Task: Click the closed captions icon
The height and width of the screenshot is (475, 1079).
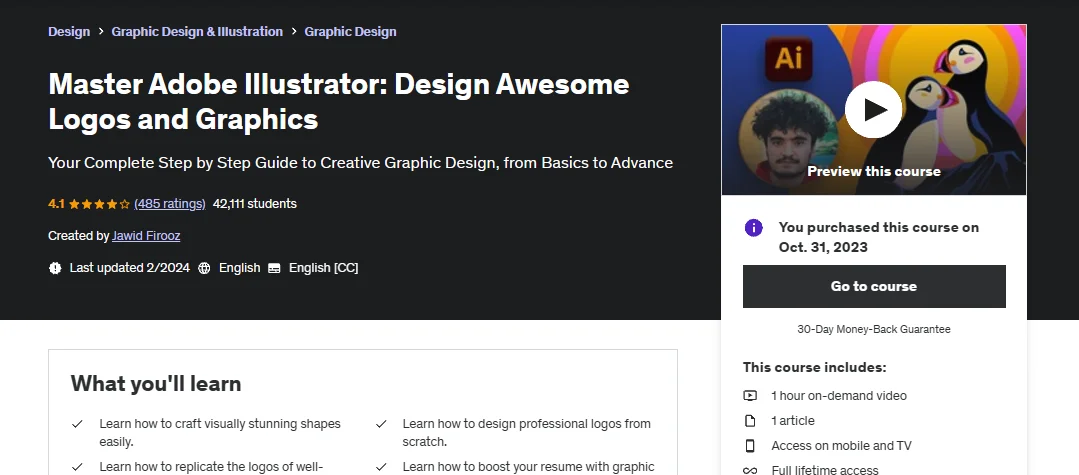Action: click(274, 268)
